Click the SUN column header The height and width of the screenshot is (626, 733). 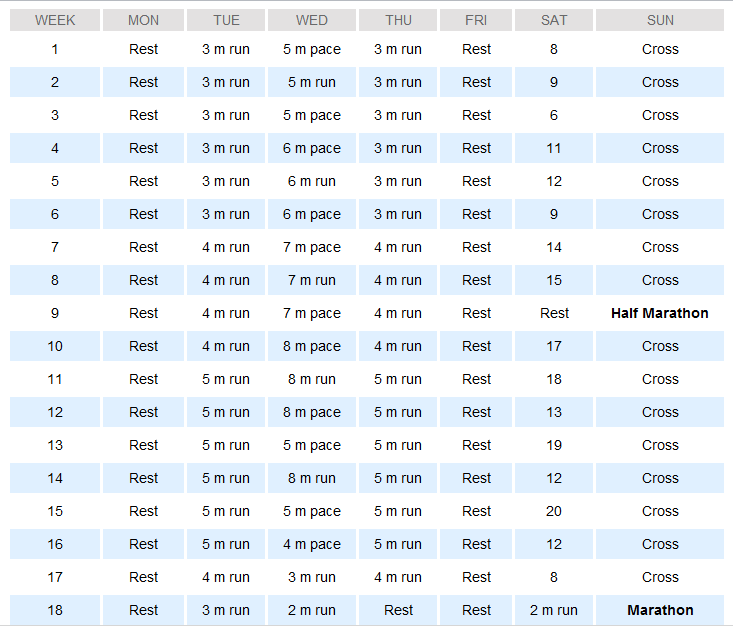[x=660, y=20]
